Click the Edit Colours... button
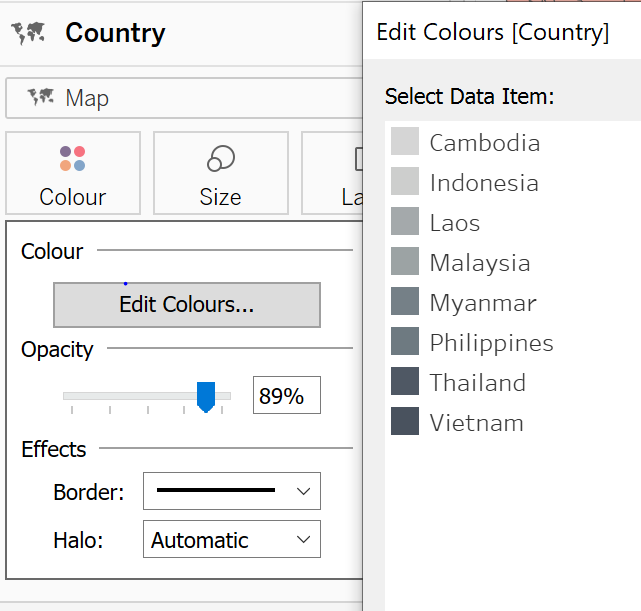 (x=186, y=305)
